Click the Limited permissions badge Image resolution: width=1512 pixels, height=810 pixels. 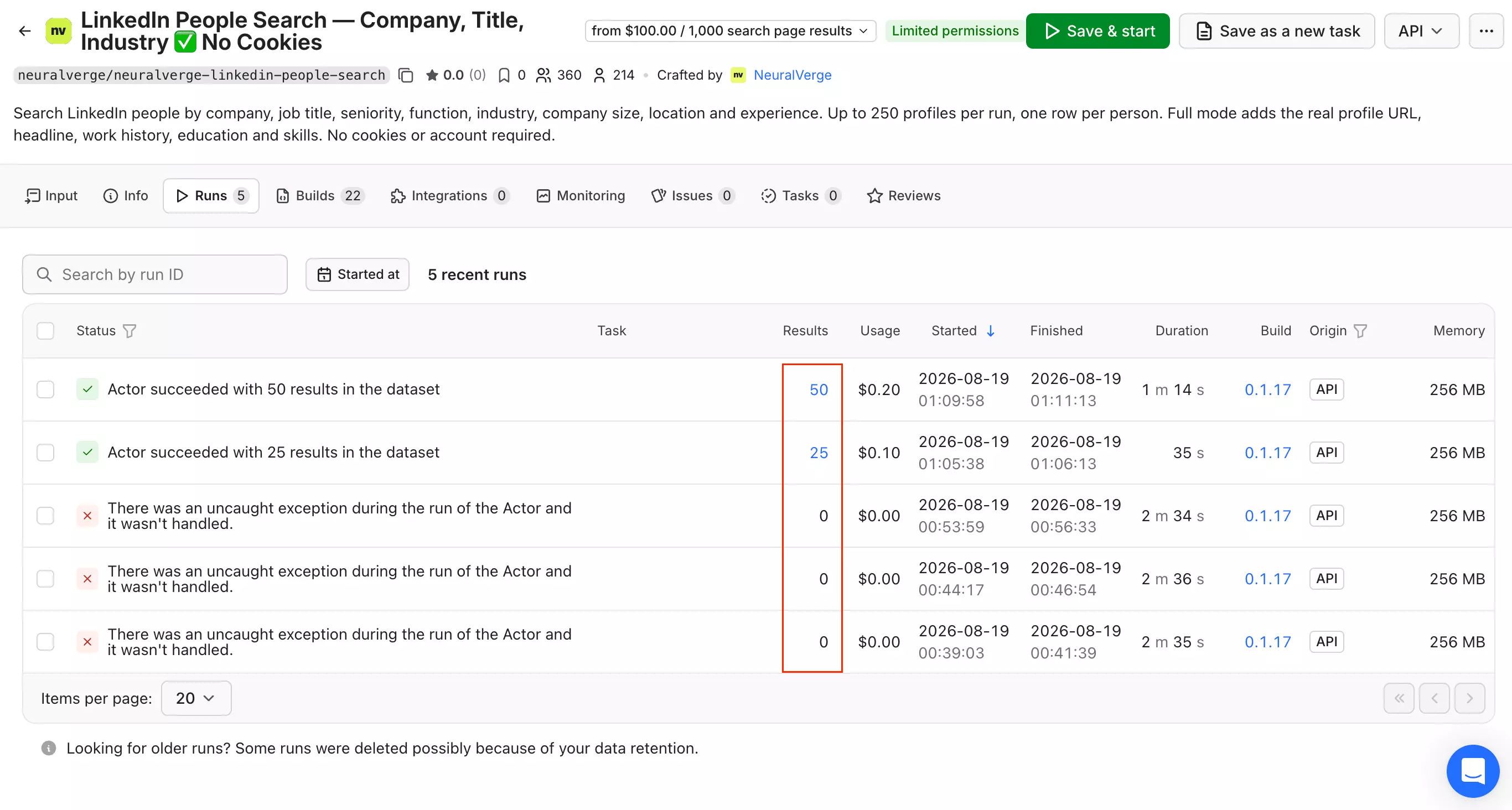(955, 30)
